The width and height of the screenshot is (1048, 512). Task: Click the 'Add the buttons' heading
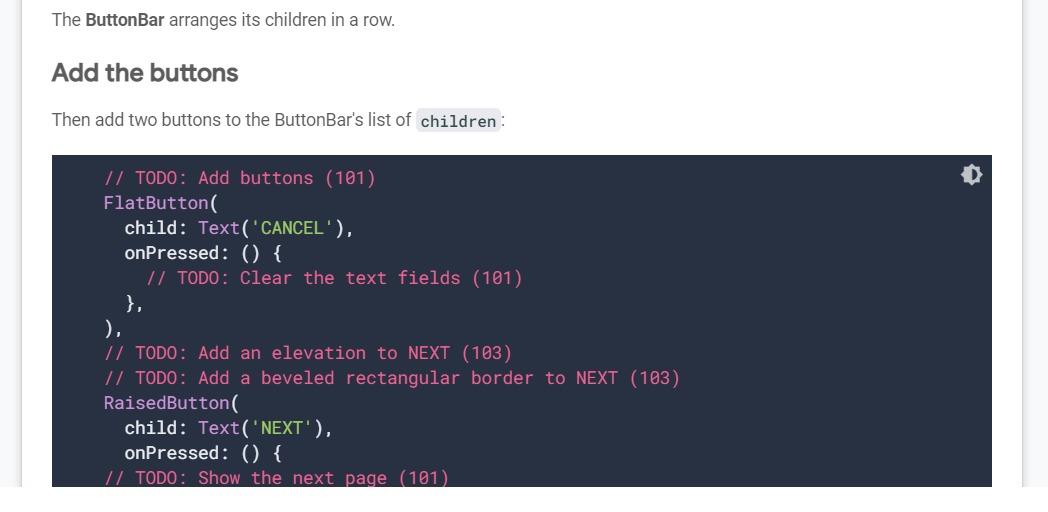click(x=145, y=73)
